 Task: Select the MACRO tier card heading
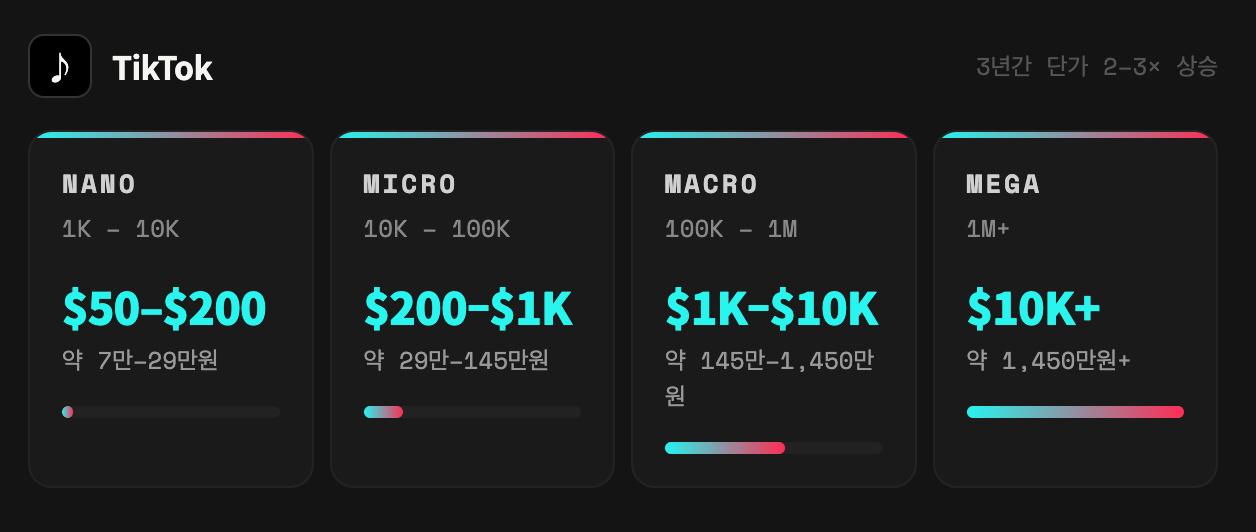click(712, 184)
